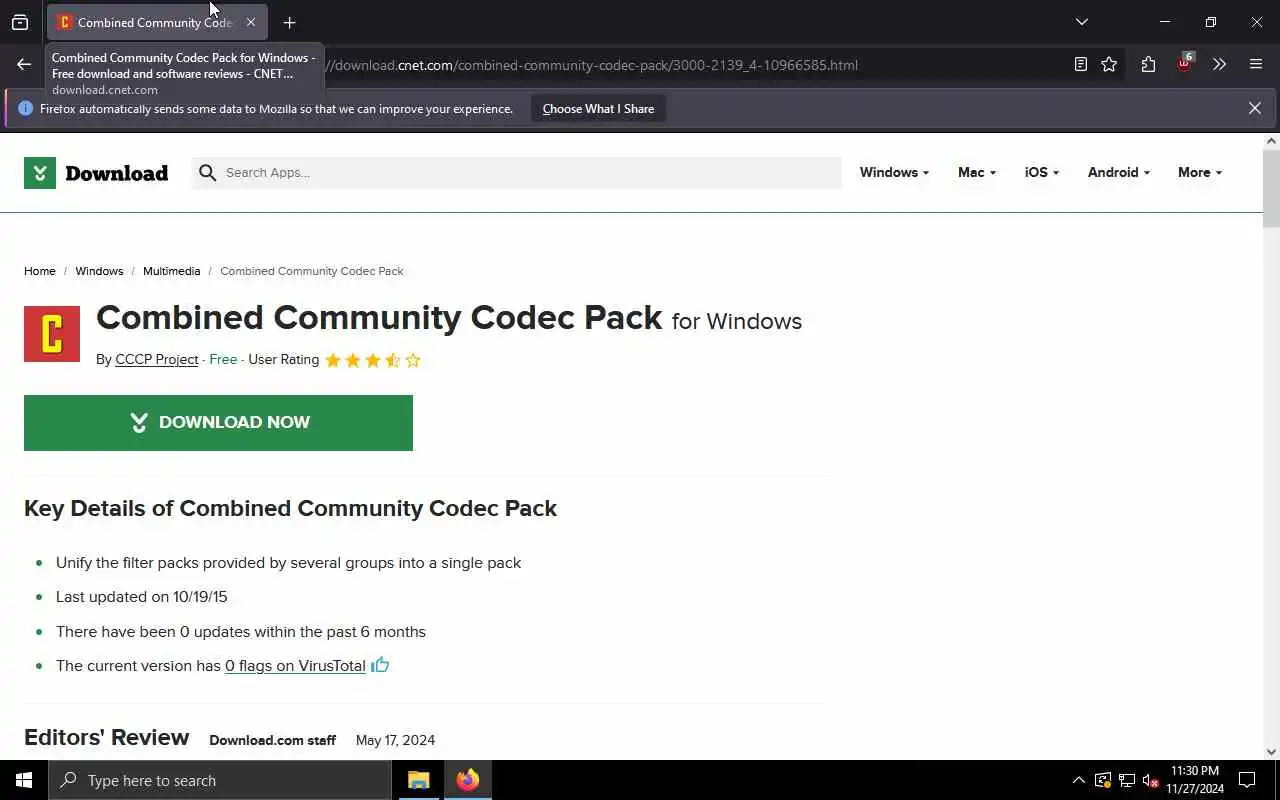Expand the Android menu dropdown
Screen dimensions: 1280x800
pyautogui.click(x=1118, y=172)
